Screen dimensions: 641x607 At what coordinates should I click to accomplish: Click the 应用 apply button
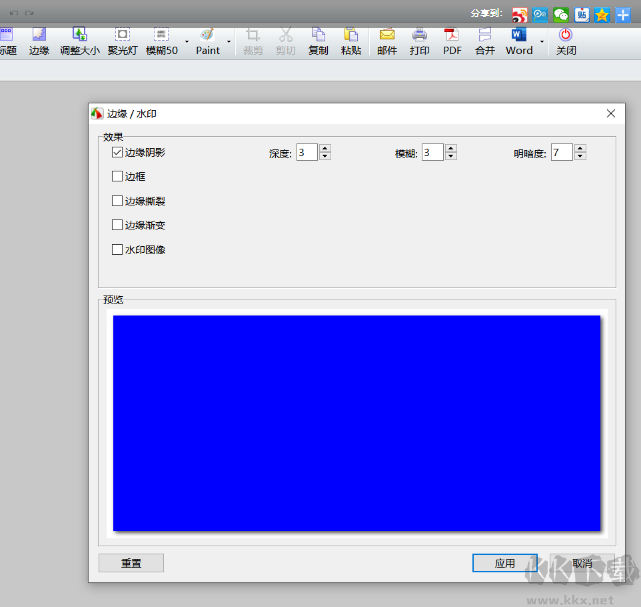coord(505,563)
